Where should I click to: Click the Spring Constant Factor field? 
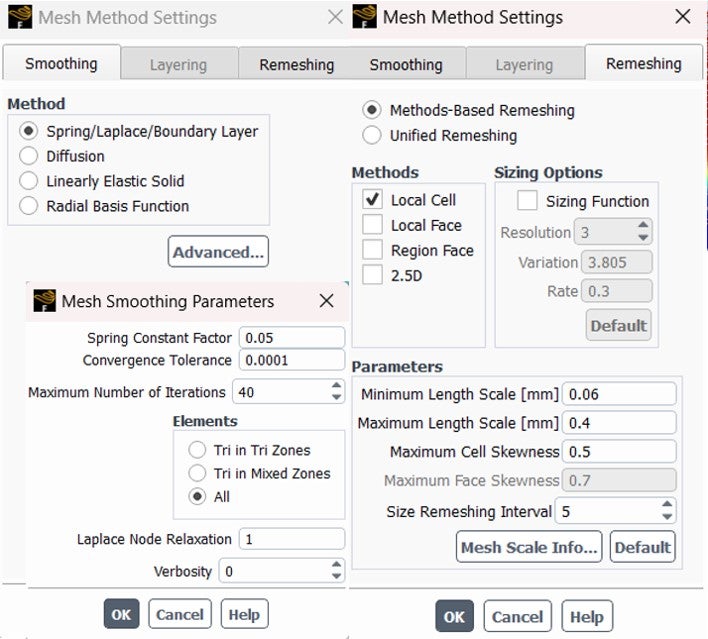pos(292,338)
